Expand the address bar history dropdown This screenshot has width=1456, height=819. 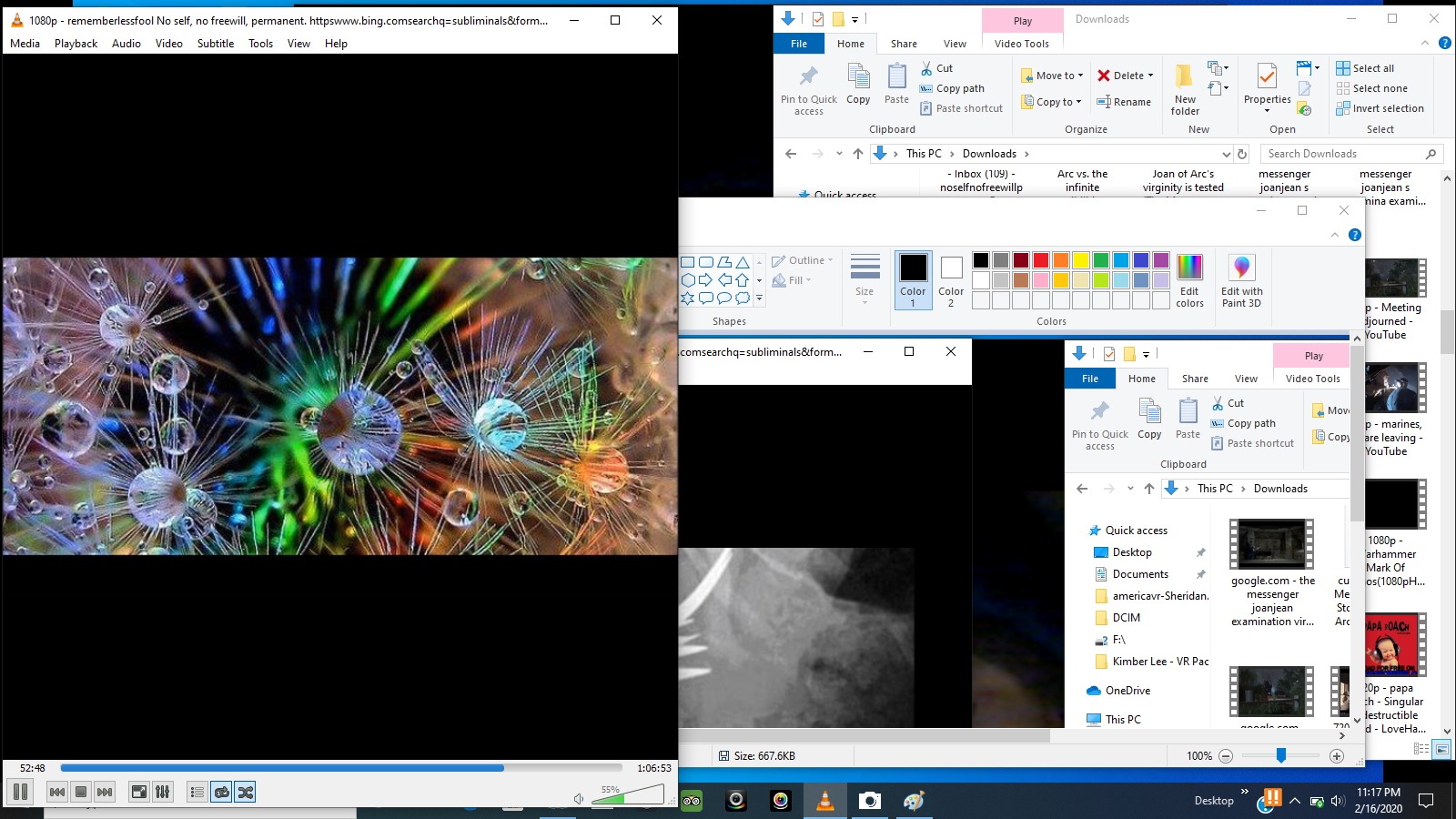click(1226, 154)
